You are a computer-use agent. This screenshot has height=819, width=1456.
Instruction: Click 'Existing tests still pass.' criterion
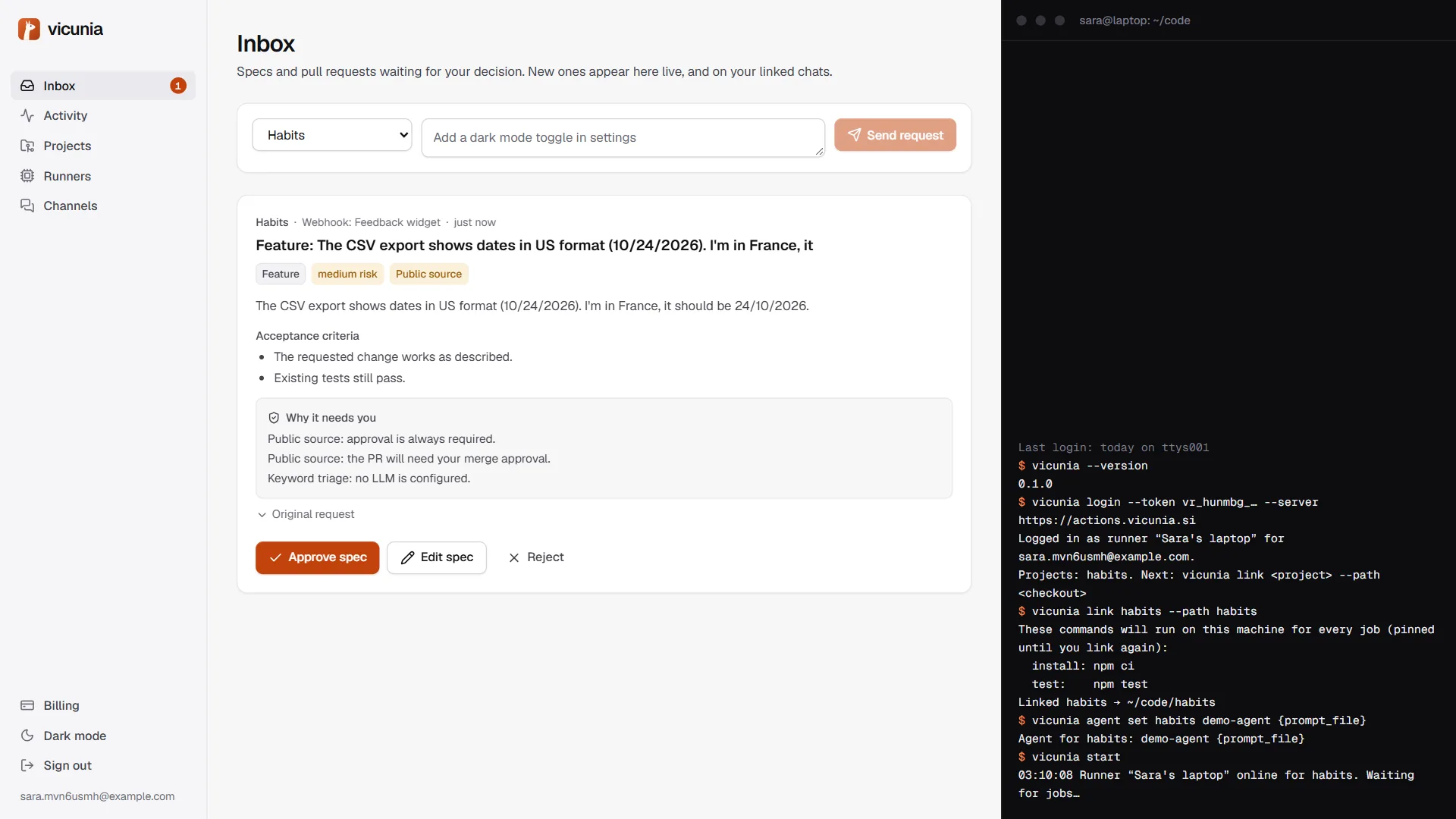coord(340,378)
